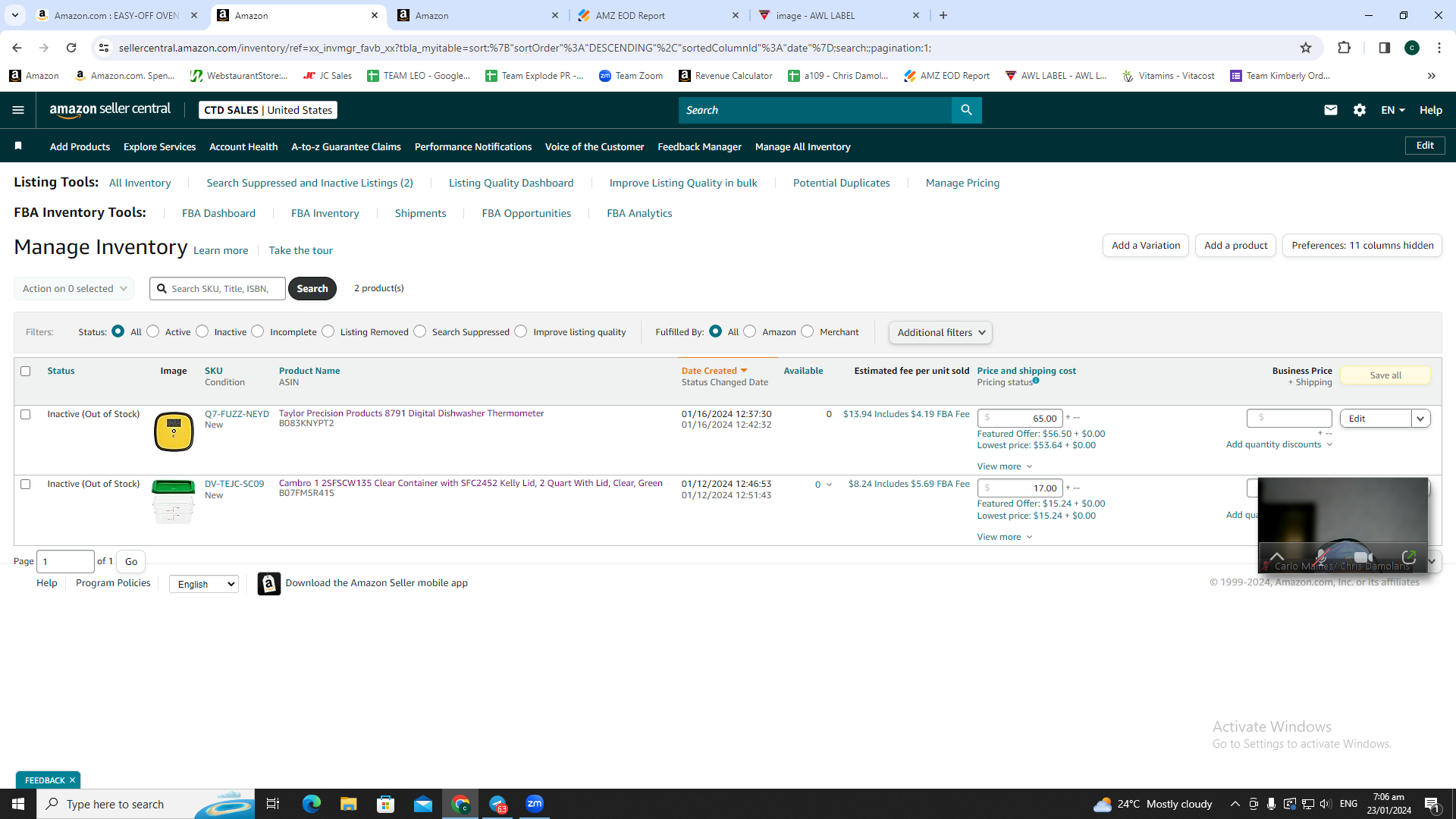Open Taylor Precision Products Dishwasher Thermometer listing
The width and height of the screenshot is (1456, 819).
[x=411, y=413]
